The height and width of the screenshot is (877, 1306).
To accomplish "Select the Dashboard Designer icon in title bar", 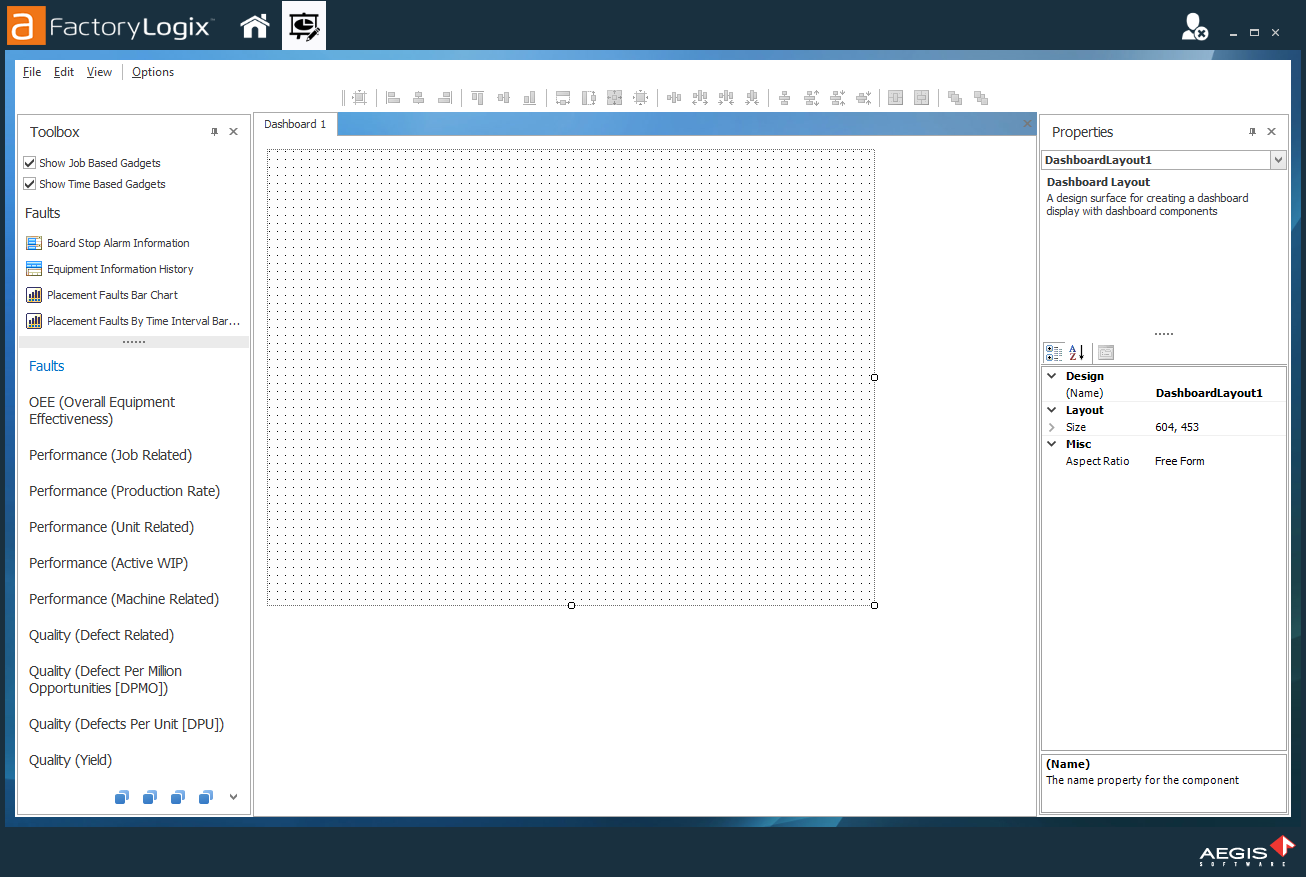I will pos(303,25).
